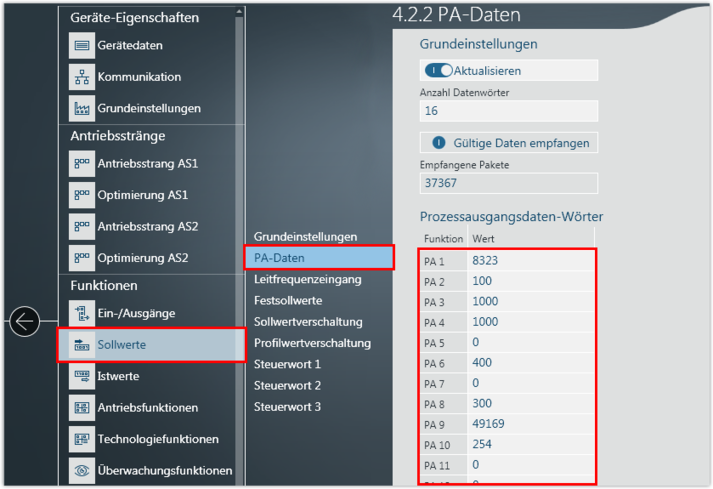This screenshot has height=489, width=713.
Task: Click the Technologiefunktionen icon
Action: point(81,439)
